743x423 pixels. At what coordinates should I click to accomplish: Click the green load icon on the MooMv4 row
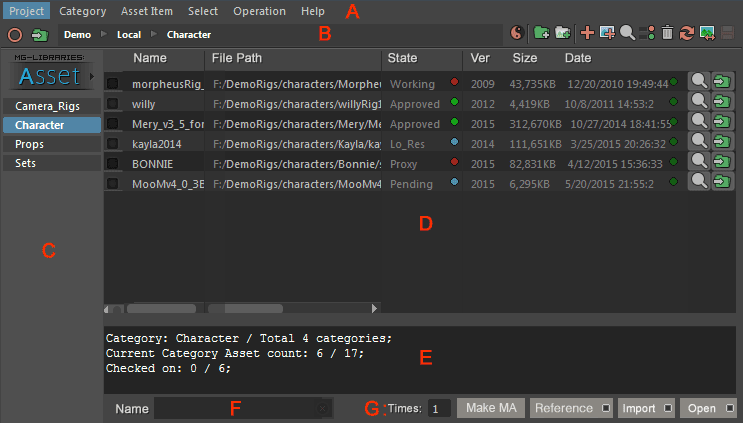pos(722,181)
